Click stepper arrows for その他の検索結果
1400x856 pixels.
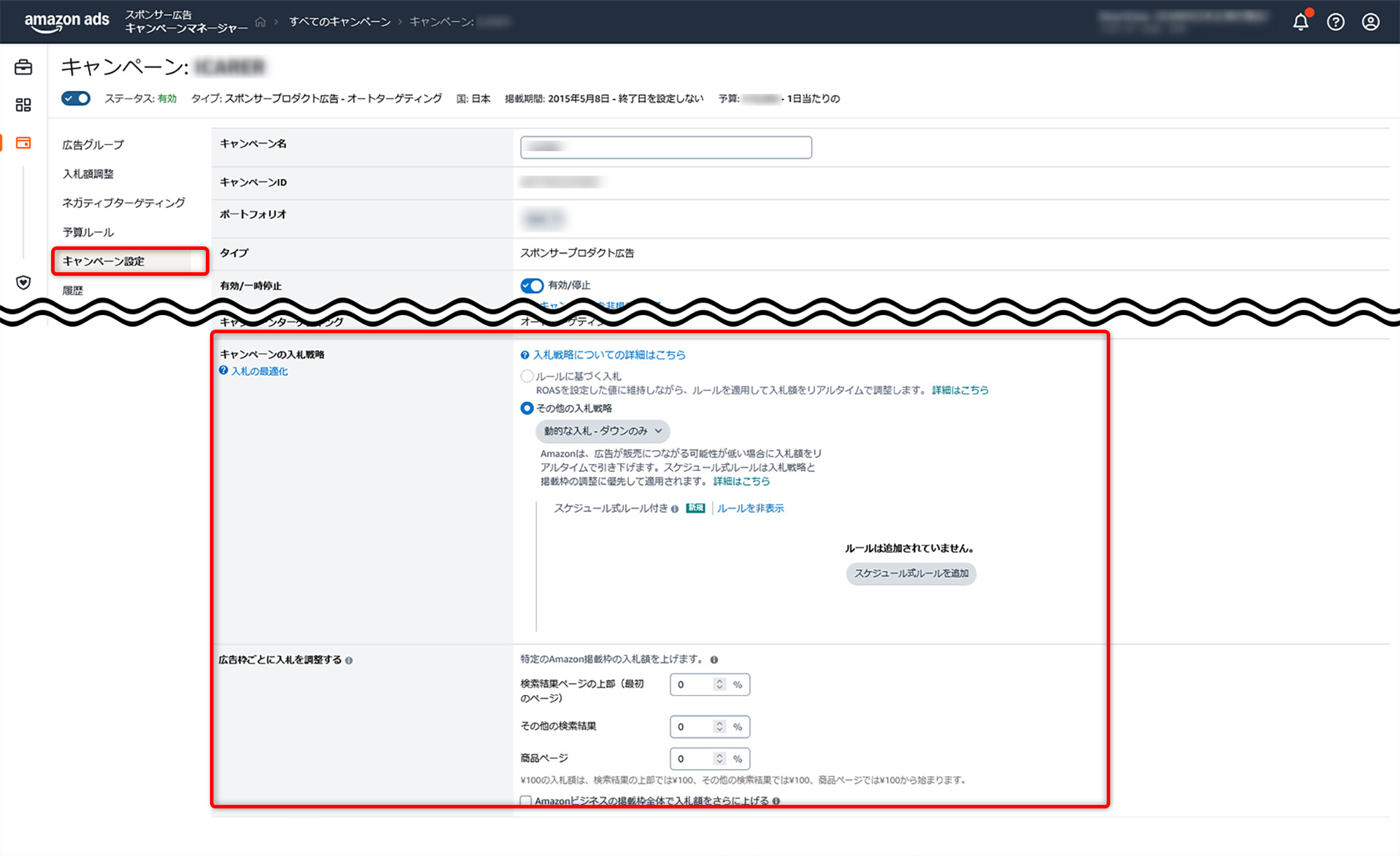[x=719, y=727]
